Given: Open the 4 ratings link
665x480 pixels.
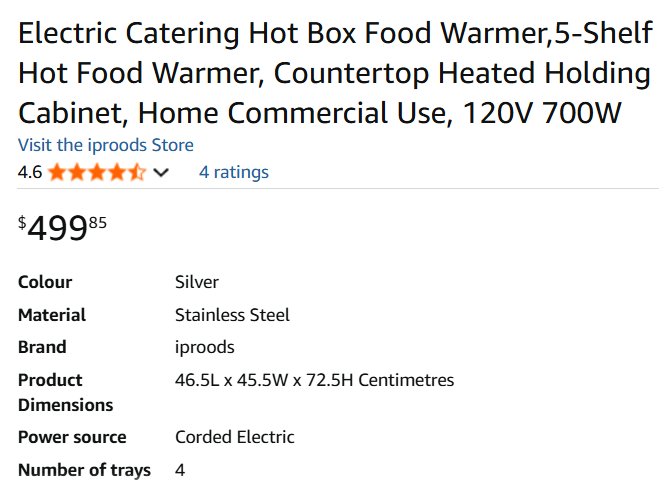Looking at the screenshot, I should [x=234, y=172].
